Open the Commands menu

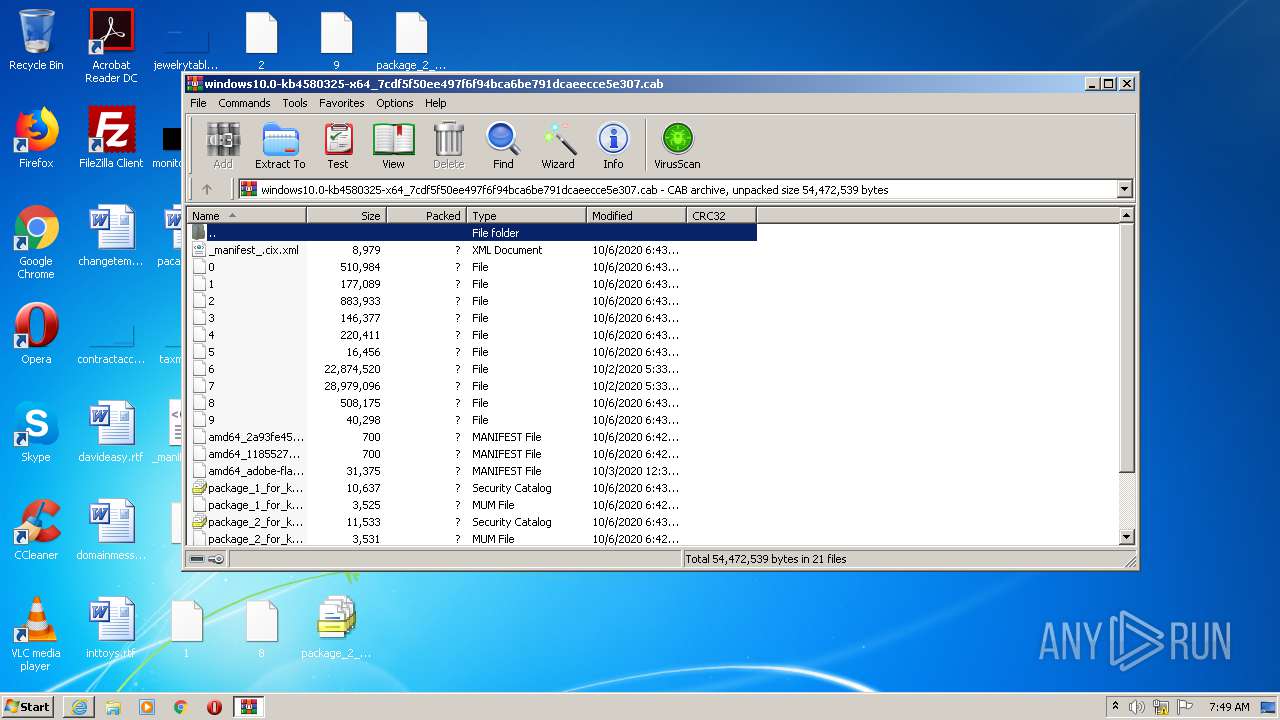point(244,103)
